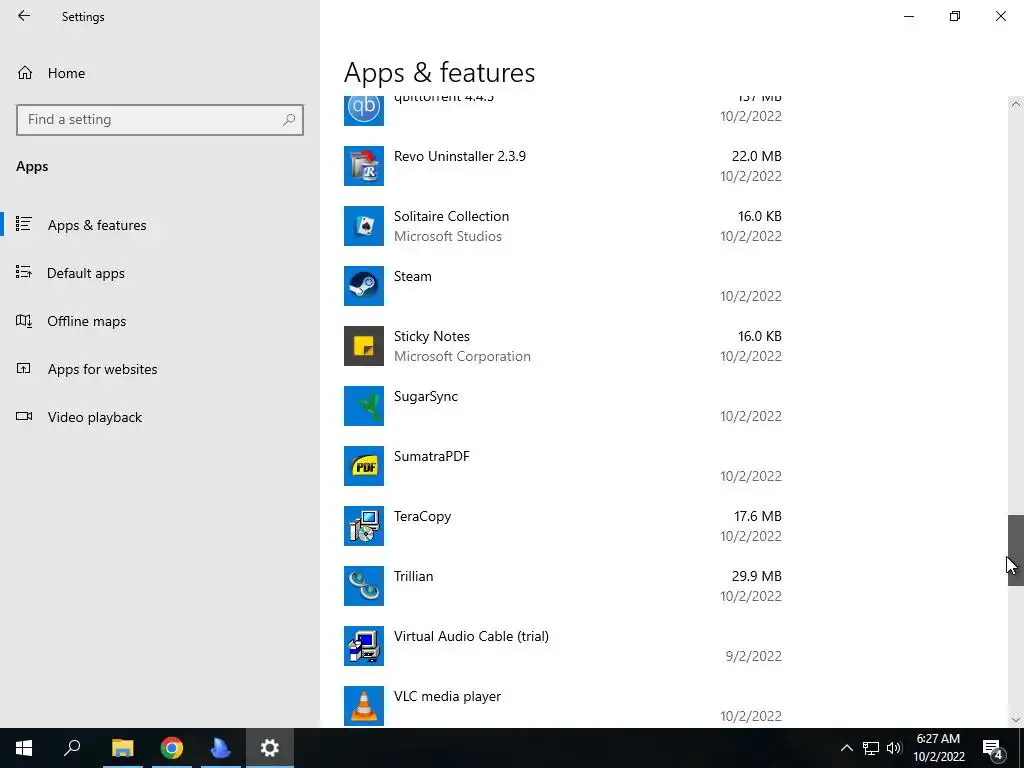Click the Solitaire Collection app icon
The height and width of the screenshot is (768, 1024).
(x=364, y=226)
